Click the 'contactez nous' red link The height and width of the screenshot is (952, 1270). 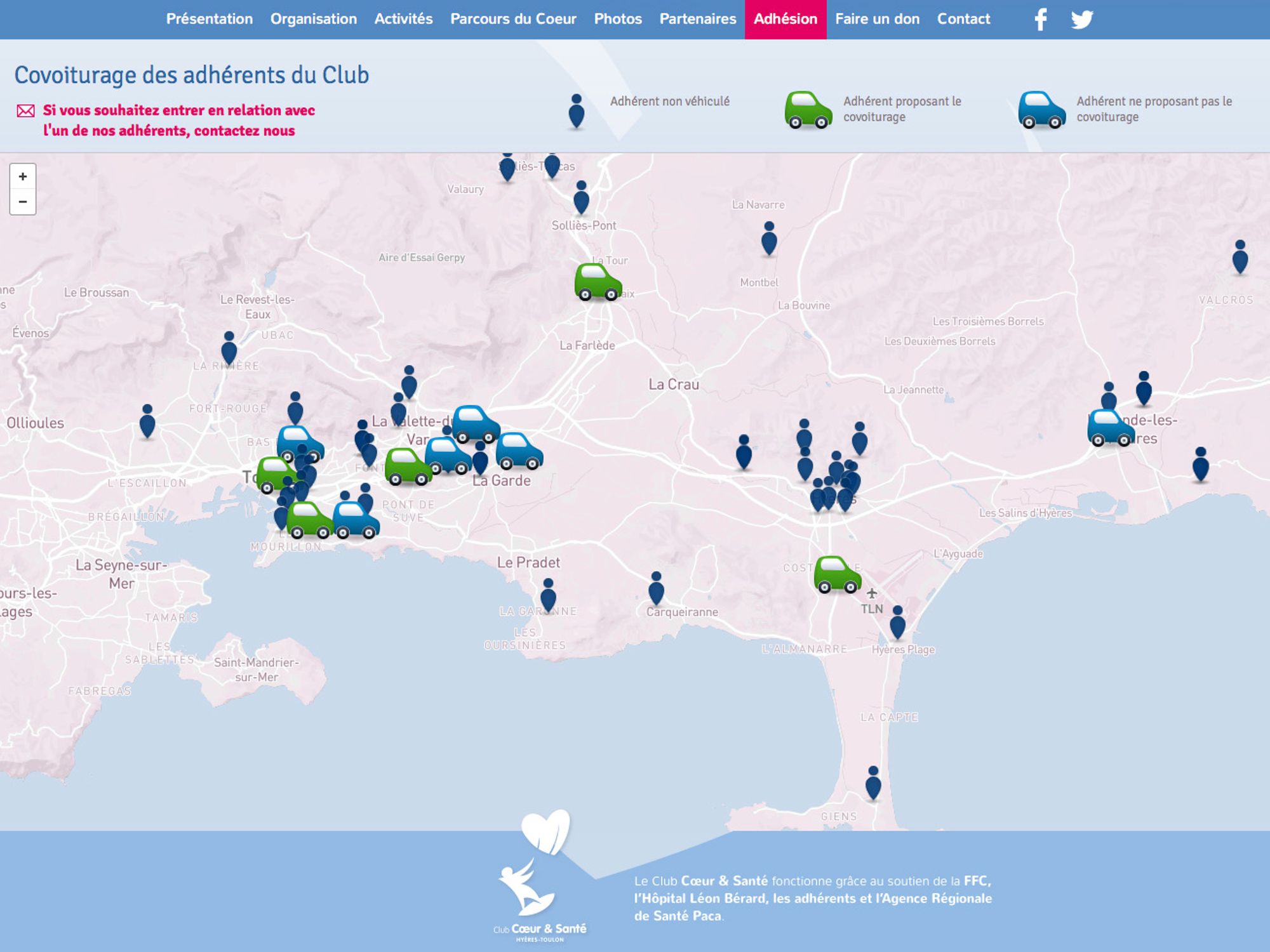pyautogui.click(x=244, y=131)
